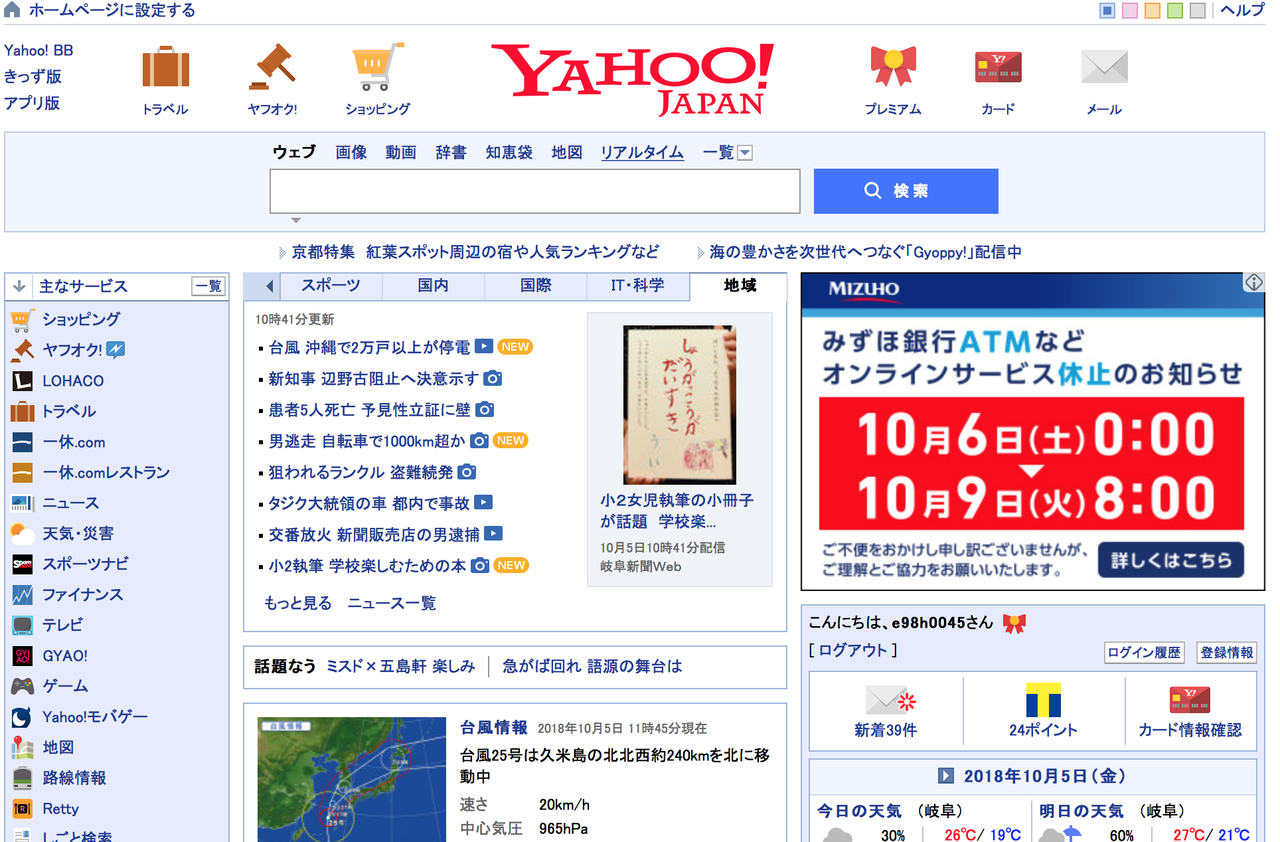Click the ニュース icon in the services sidebar
1280x842 pixels.
pyautogui.click(x=22, y=503)
